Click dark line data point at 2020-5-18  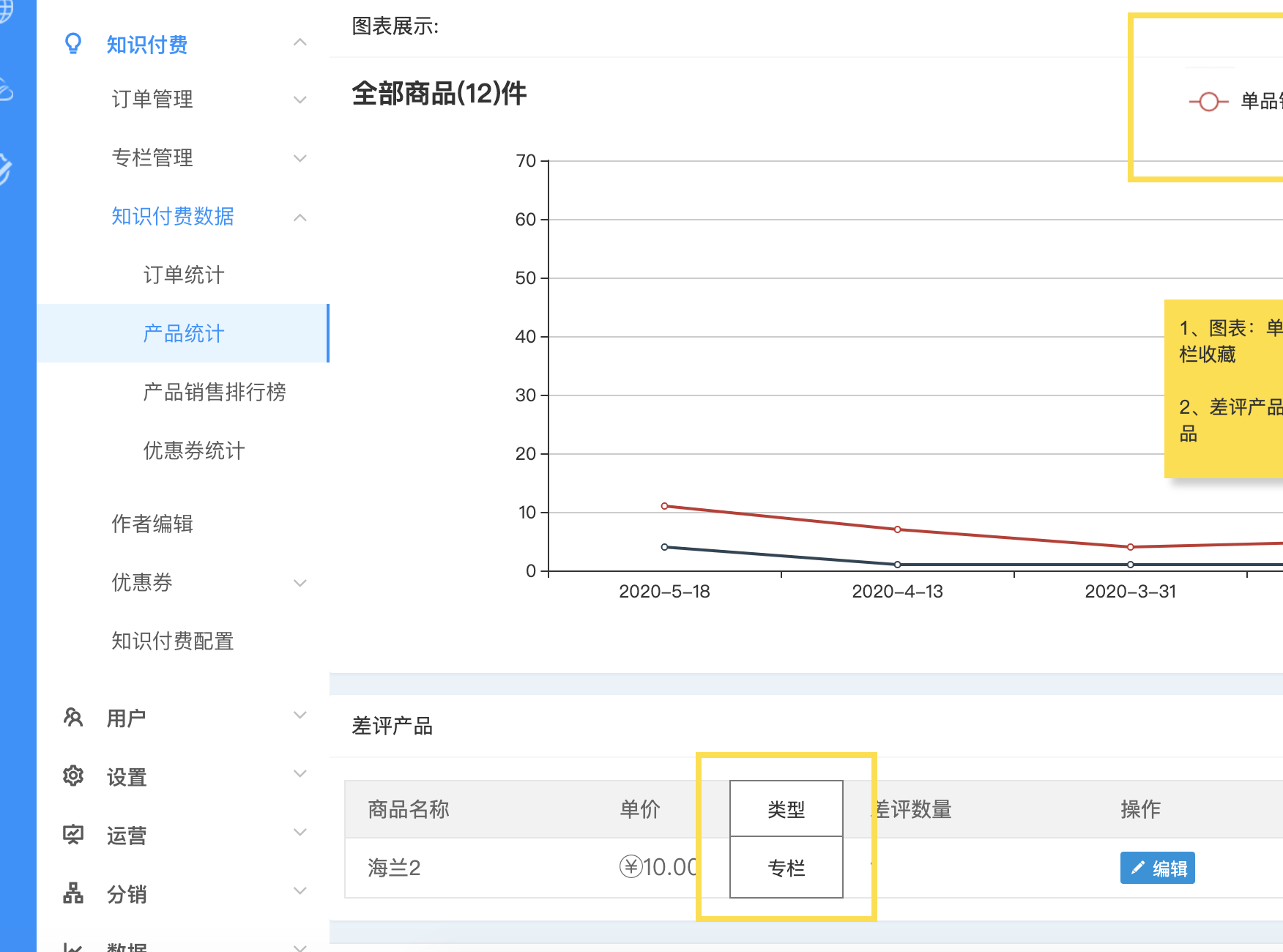664,547
